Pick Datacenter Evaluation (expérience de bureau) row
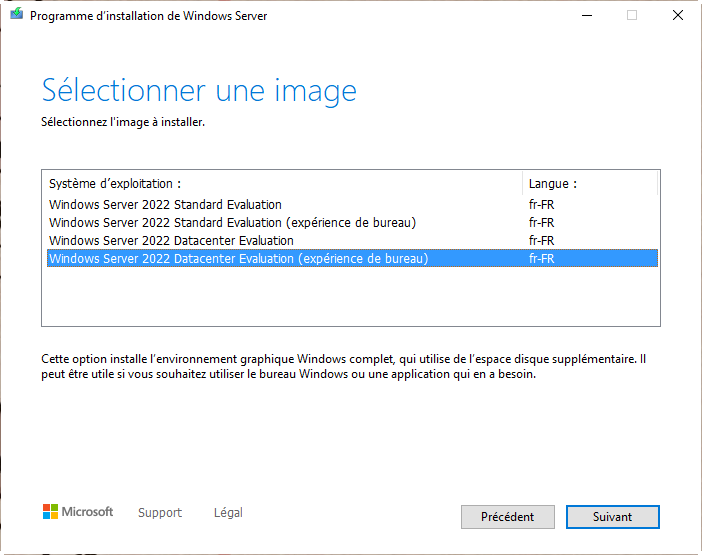 click(x=238, y=258)
